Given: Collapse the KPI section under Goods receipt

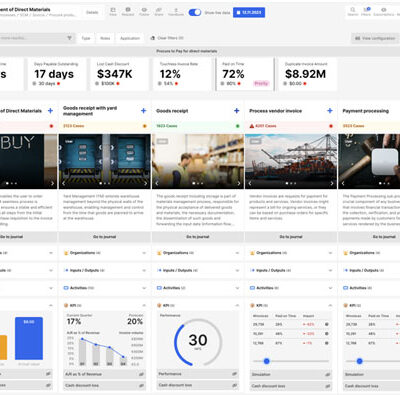Looking at the screenshot, I should point(237,305).
